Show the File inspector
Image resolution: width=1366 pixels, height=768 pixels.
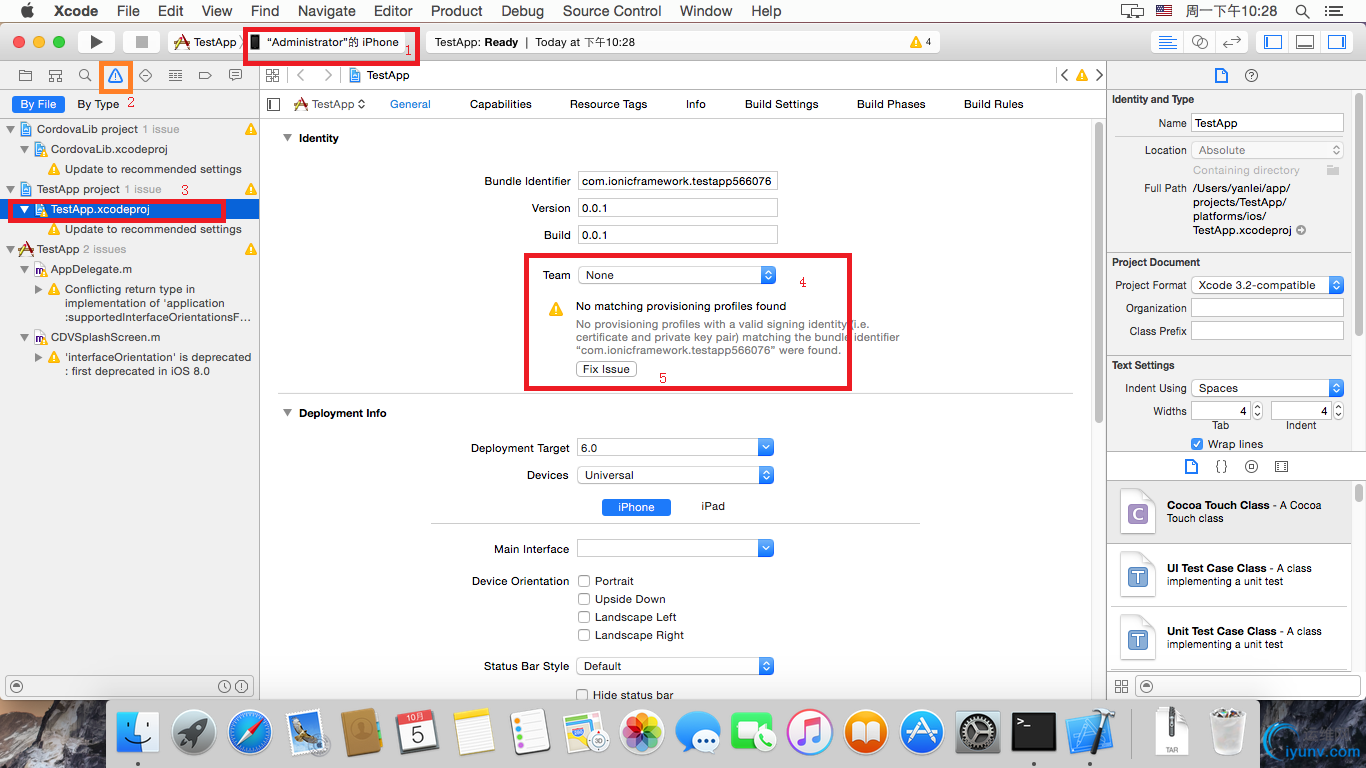tap(1221, 76)
